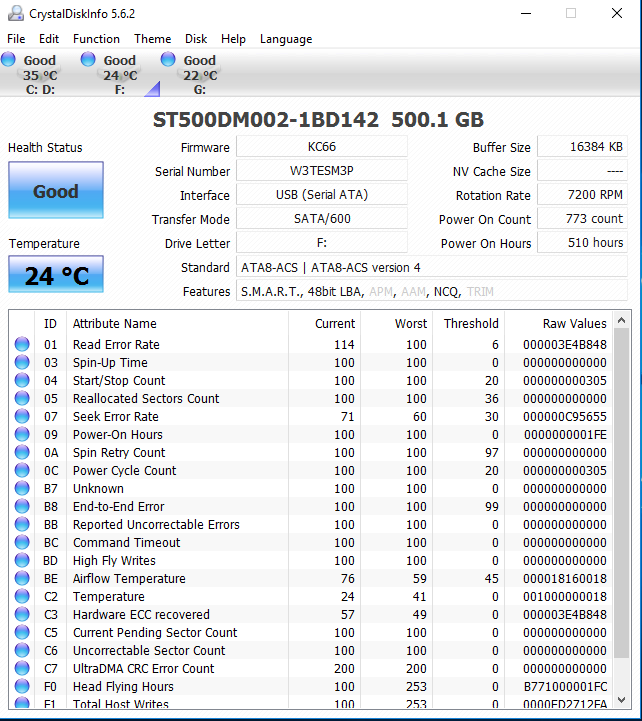Click the Drive Letter field F:
This screenshot has width=642, height=721.
pos(321,242)
